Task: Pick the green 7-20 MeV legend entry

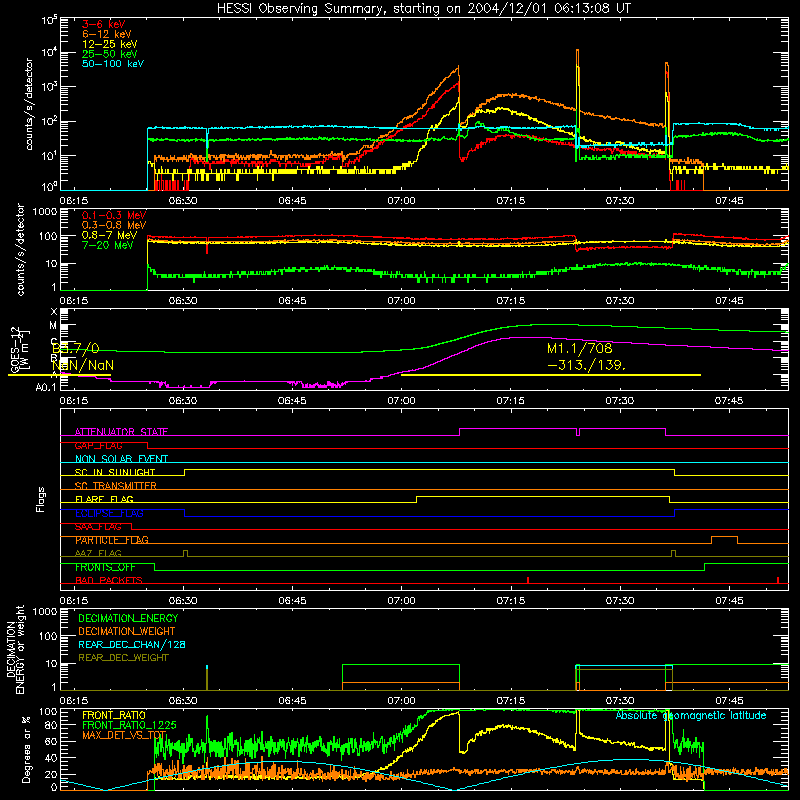Action: (x=107, y=245)
